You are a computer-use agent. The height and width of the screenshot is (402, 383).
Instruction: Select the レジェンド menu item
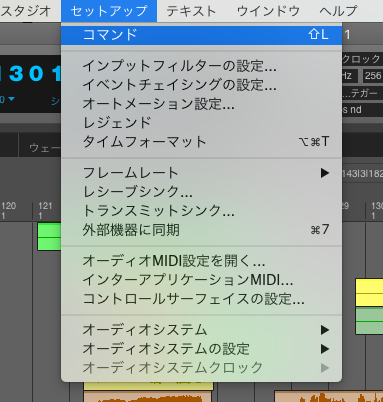coord(201,123)
